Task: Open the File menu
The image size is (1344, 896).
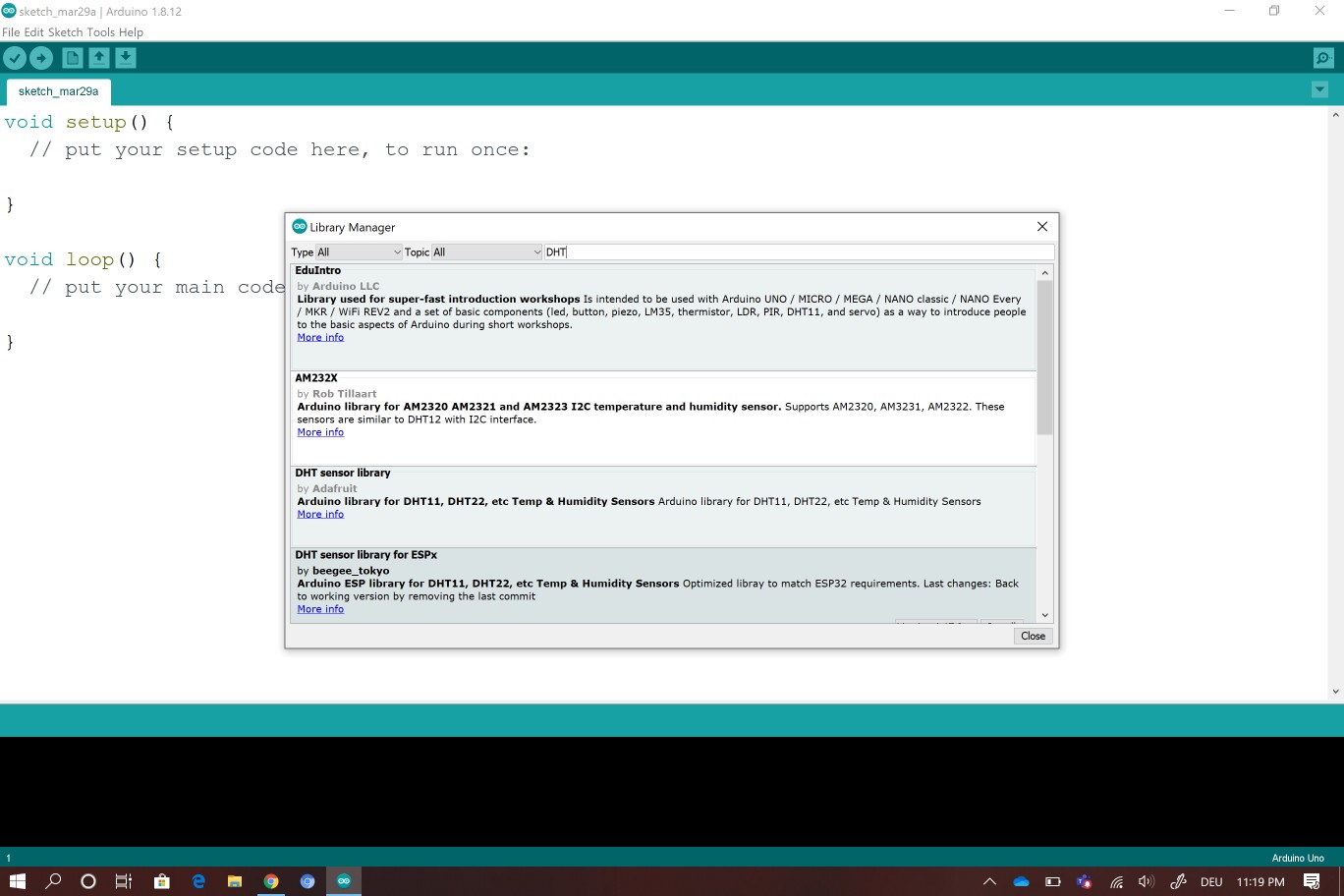Action: (x=11, y=32)
